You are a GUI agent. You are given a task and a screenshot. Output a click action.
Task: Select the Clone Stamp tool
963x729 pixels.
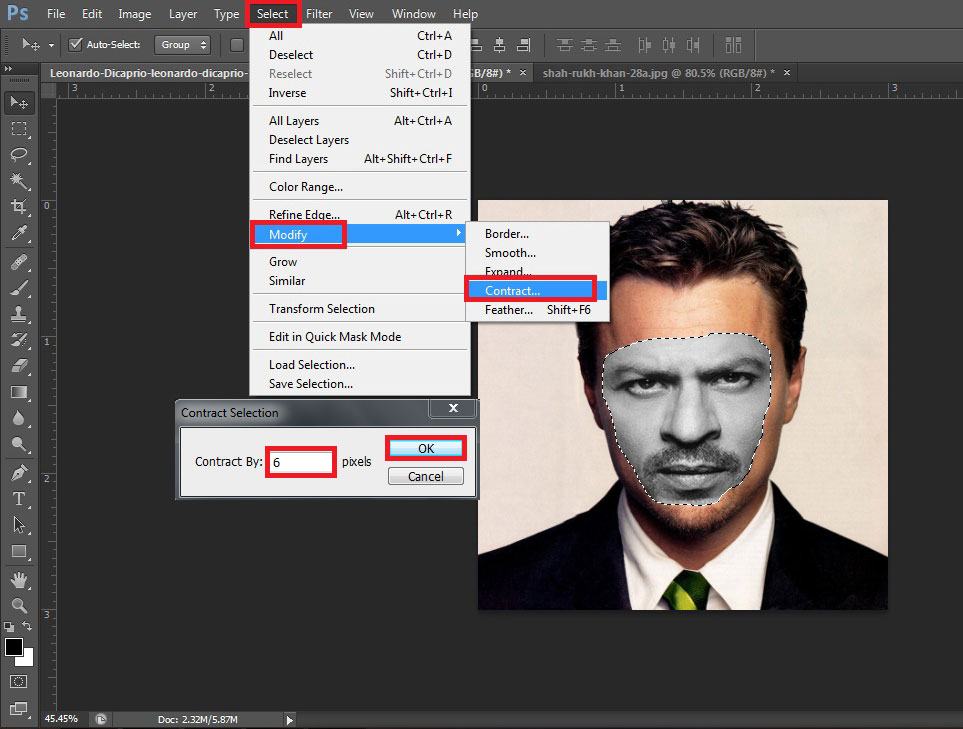coord(19,314)
